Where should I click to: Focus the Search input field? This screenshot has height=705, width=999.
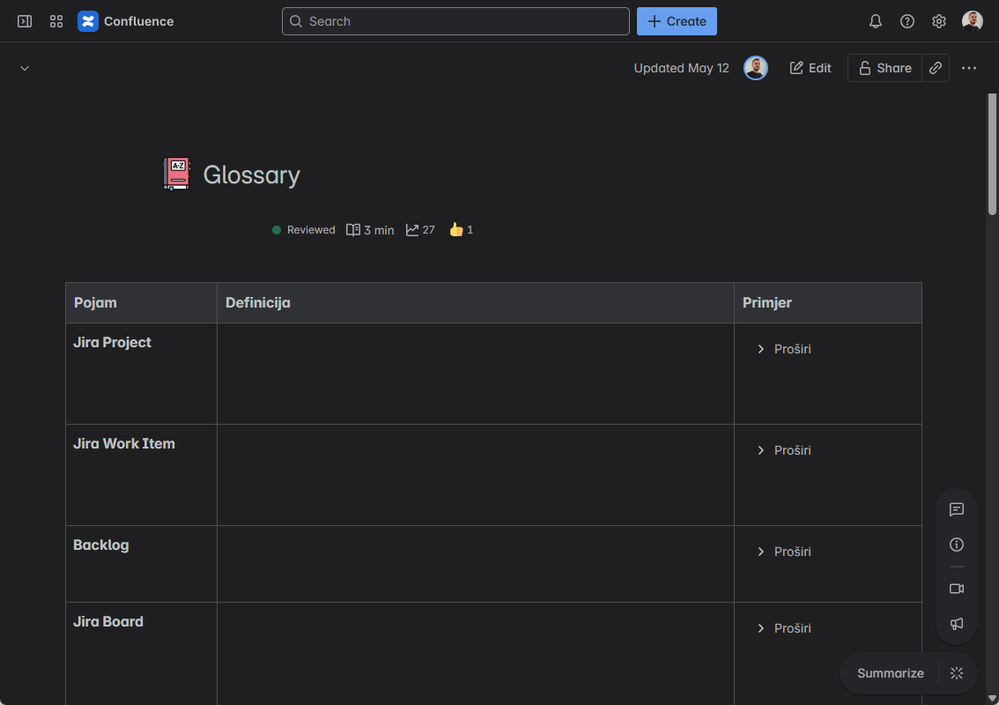[456, 21]
